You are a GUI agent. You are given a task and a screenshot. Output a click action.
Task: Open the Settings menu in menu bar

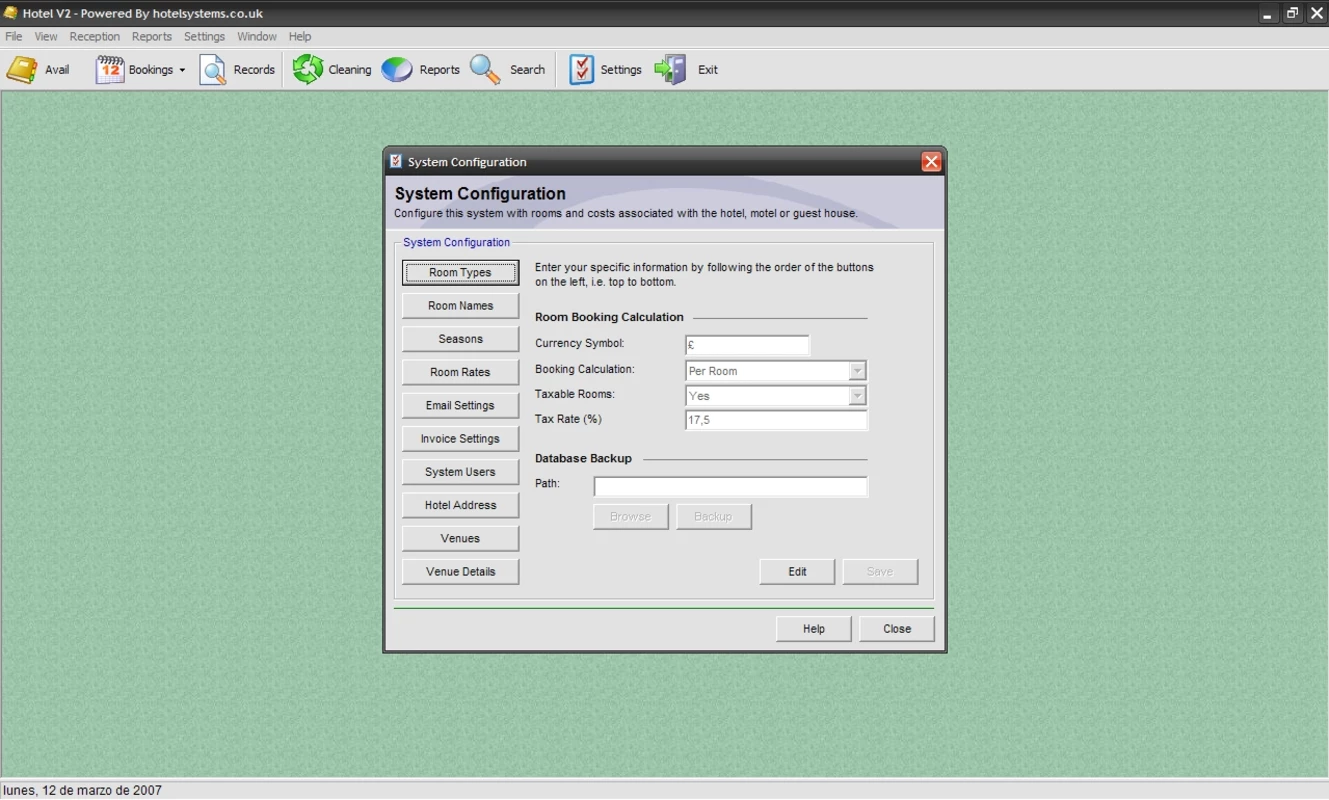[205, 37]
